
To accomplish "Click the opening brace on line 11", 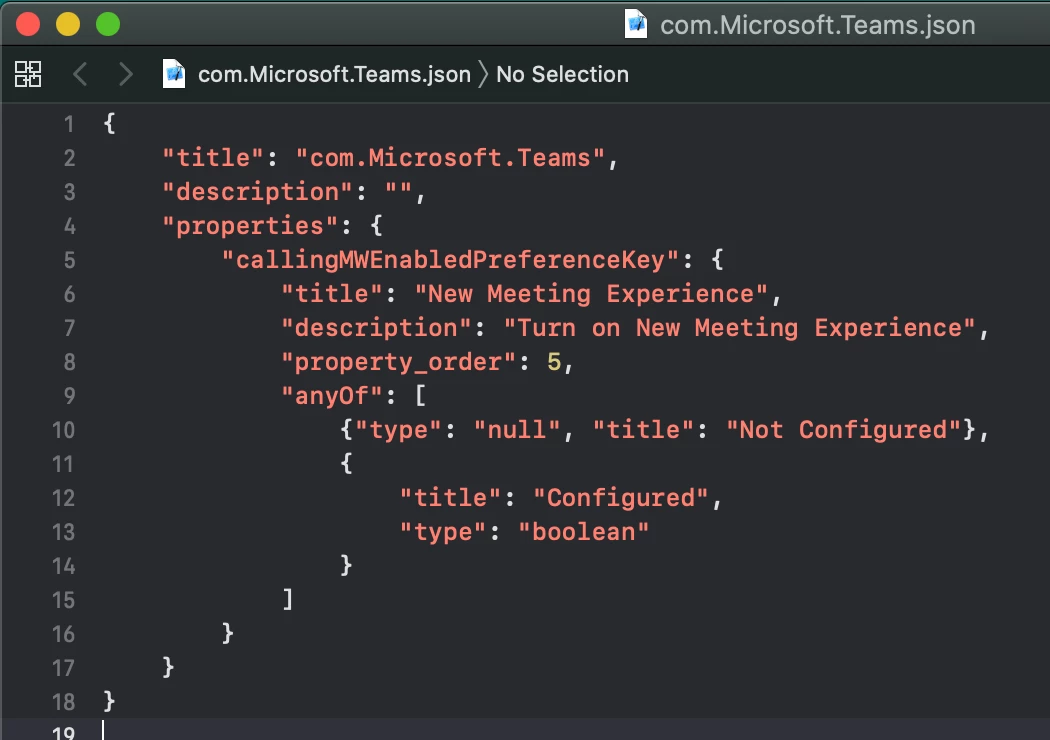I will click(x=346, y=463).
